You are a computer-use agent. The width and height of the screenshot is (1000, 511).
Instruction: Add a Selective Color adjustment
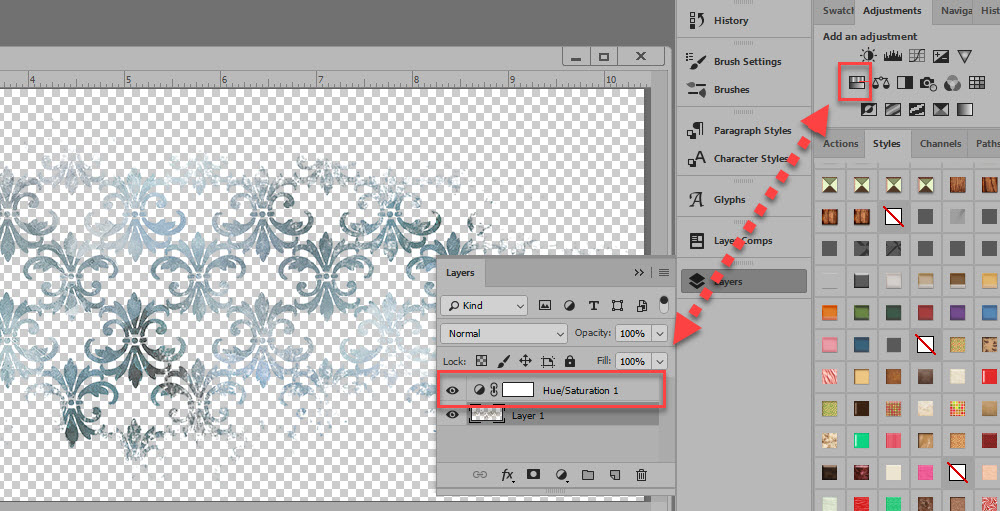coord(941,110)
